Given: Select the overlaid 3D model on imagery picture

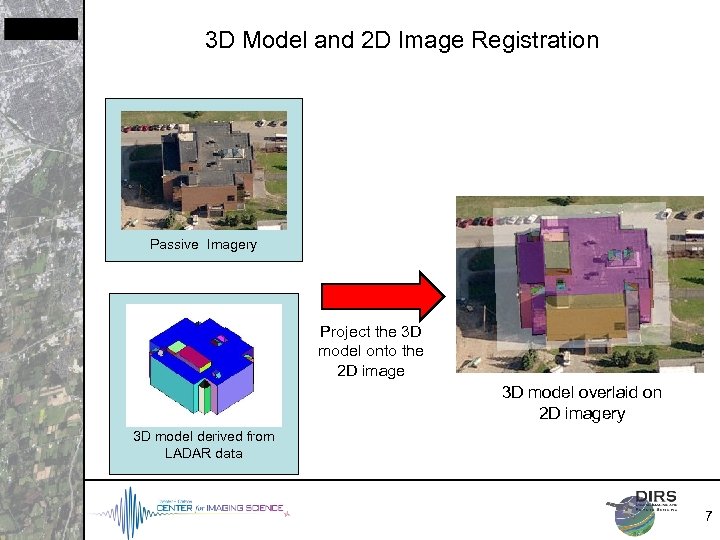Looking at the screenshot, I should coord(579,284).
